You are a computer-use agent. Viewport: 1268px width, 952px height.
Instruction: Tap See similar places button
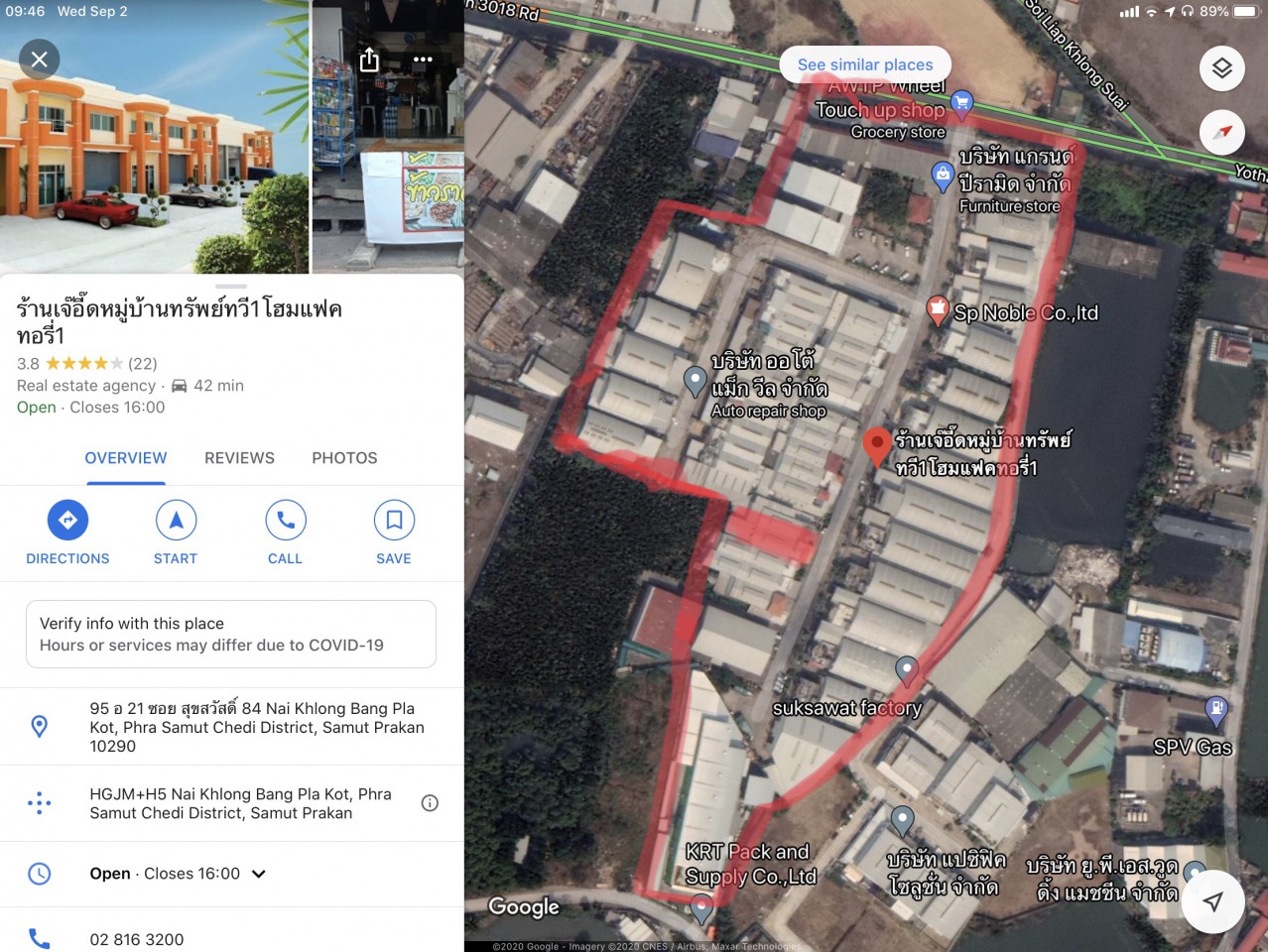tap(865, 64)
